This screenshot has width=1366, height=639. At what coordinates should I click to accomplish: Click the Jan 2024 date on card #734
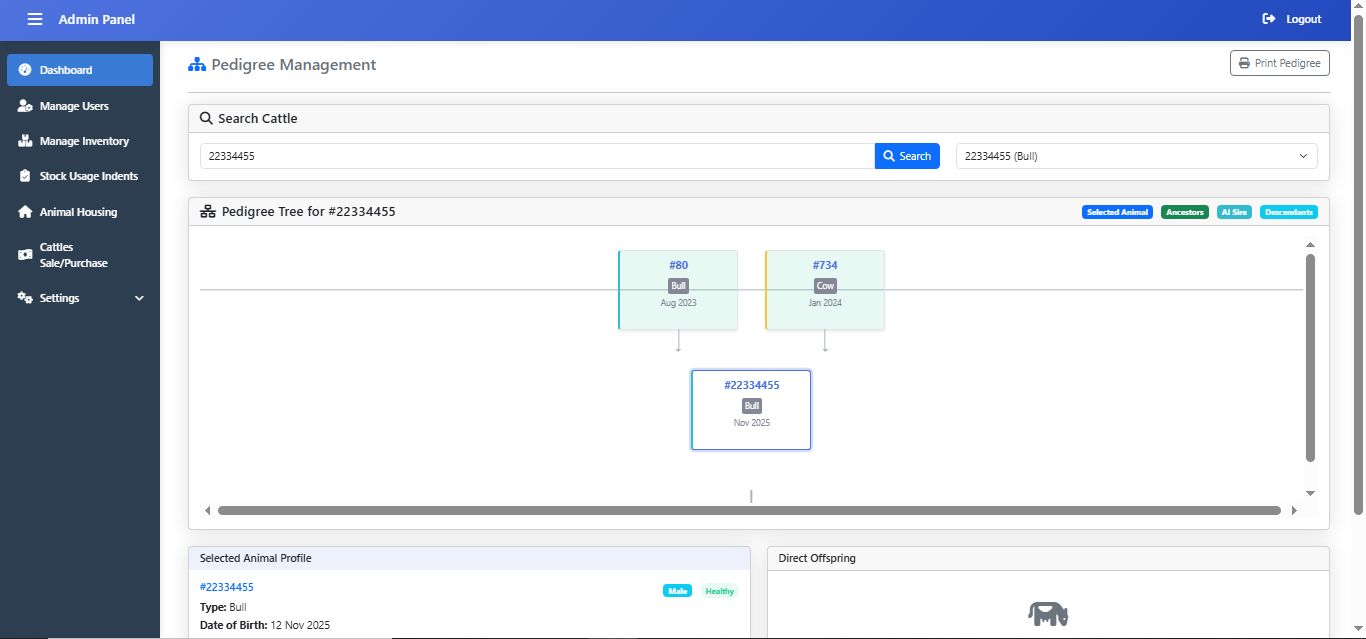point(825,302)
